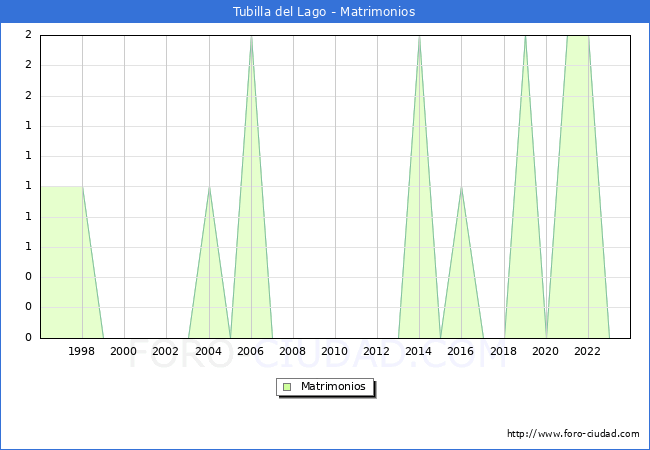Click the Matrimonios legend label
The image size is (650, 450).
333,386
